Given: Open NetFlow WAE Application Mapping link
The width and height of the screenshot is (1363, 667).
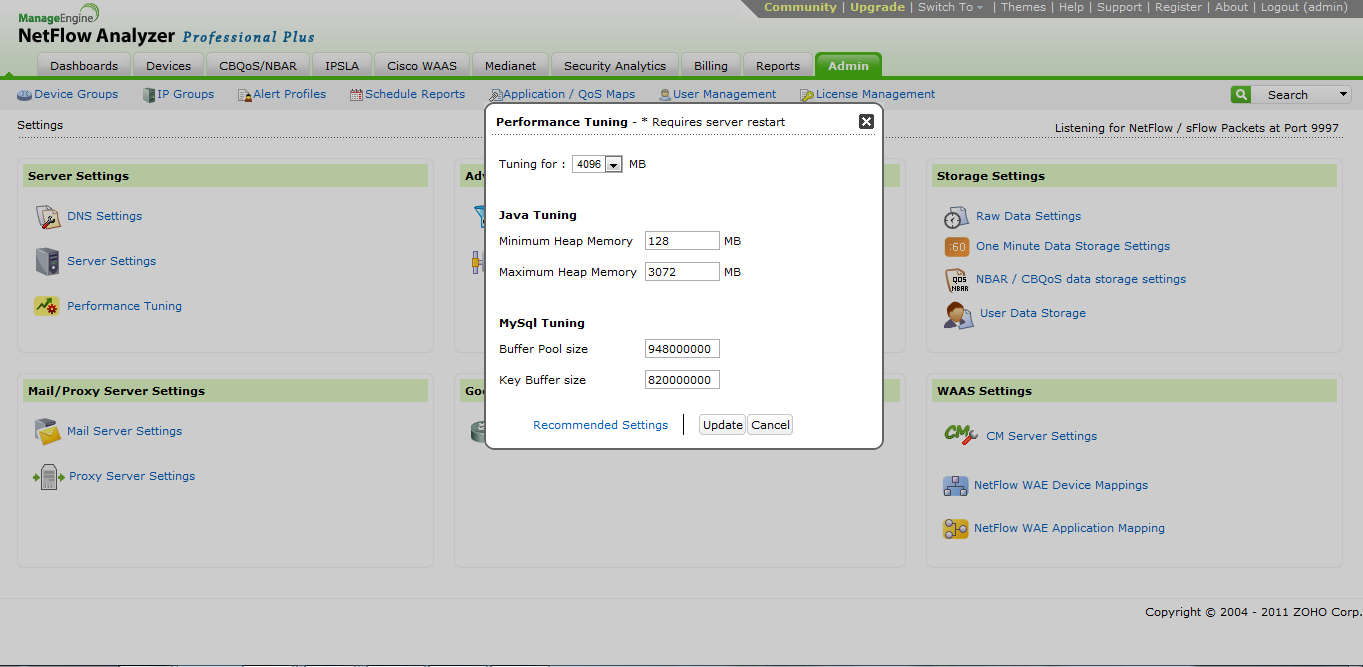Looking at the screenshot, I should (1069, 528).
